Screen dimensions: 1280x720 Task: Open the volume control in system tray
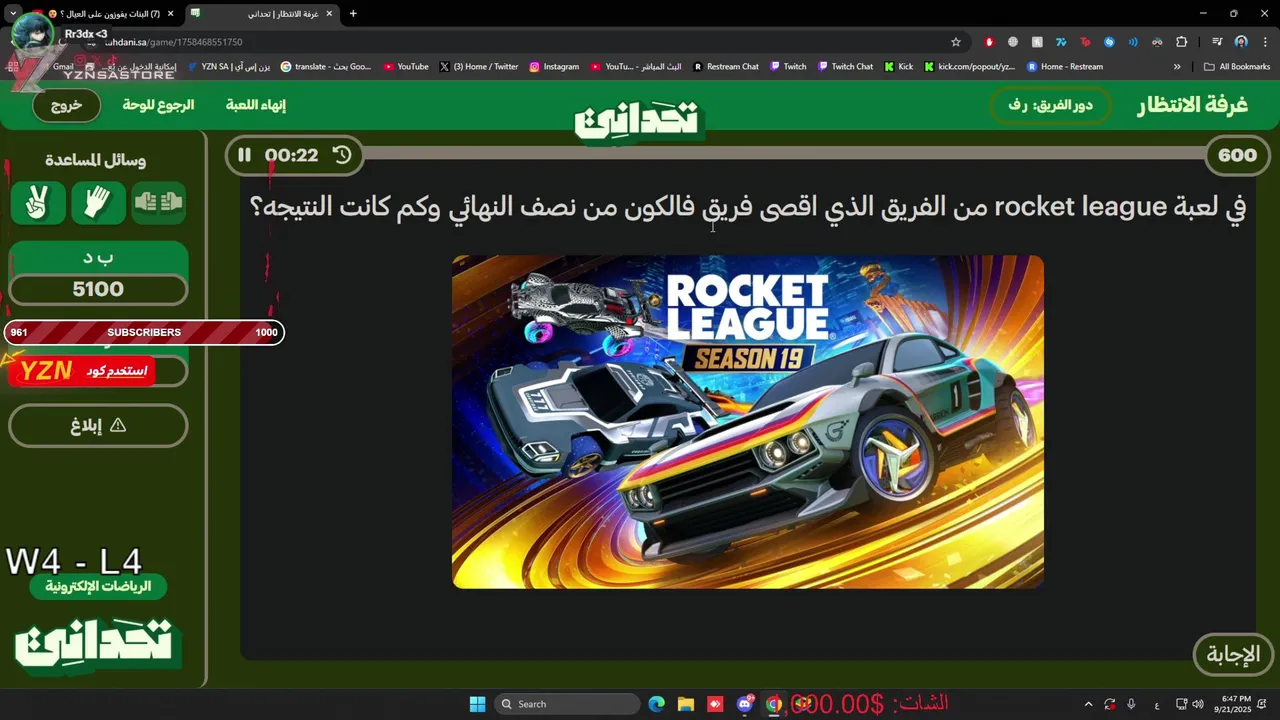click(1198, 704)
